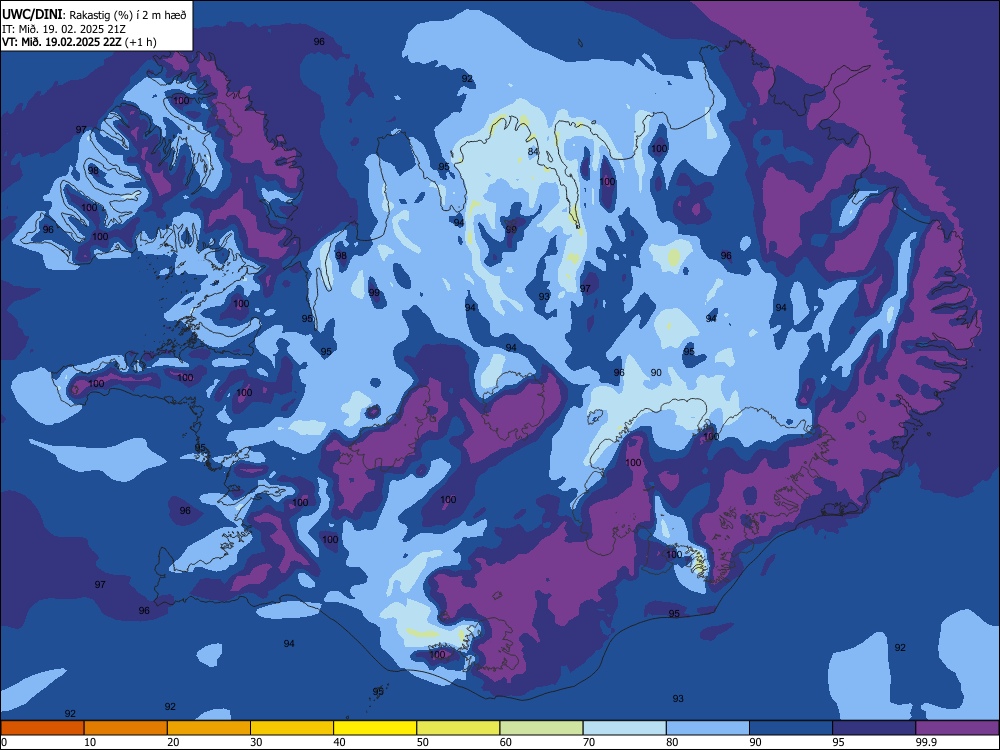Click the '99.9' legend scale label
This screenshot has width=1000, height=750.
(x=925, y=742)
